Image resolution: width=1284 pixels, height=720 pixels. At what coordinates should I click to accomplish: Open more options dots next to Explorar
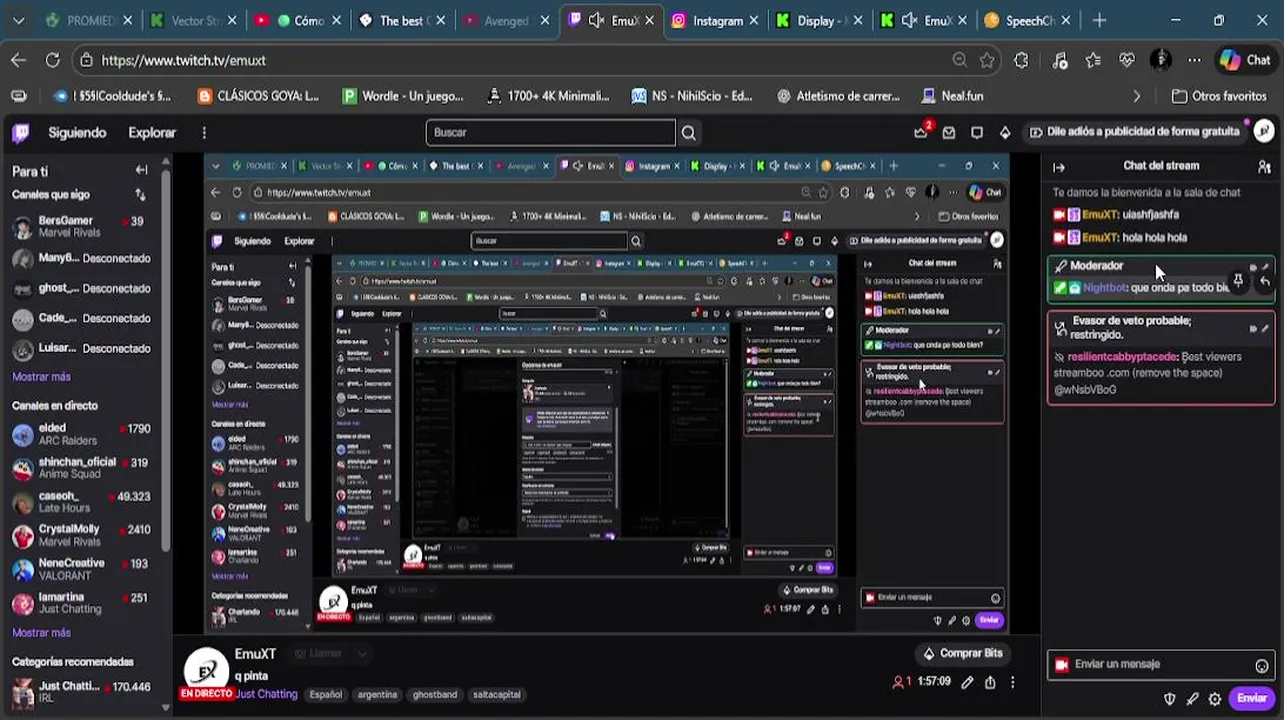coord(204,132)
